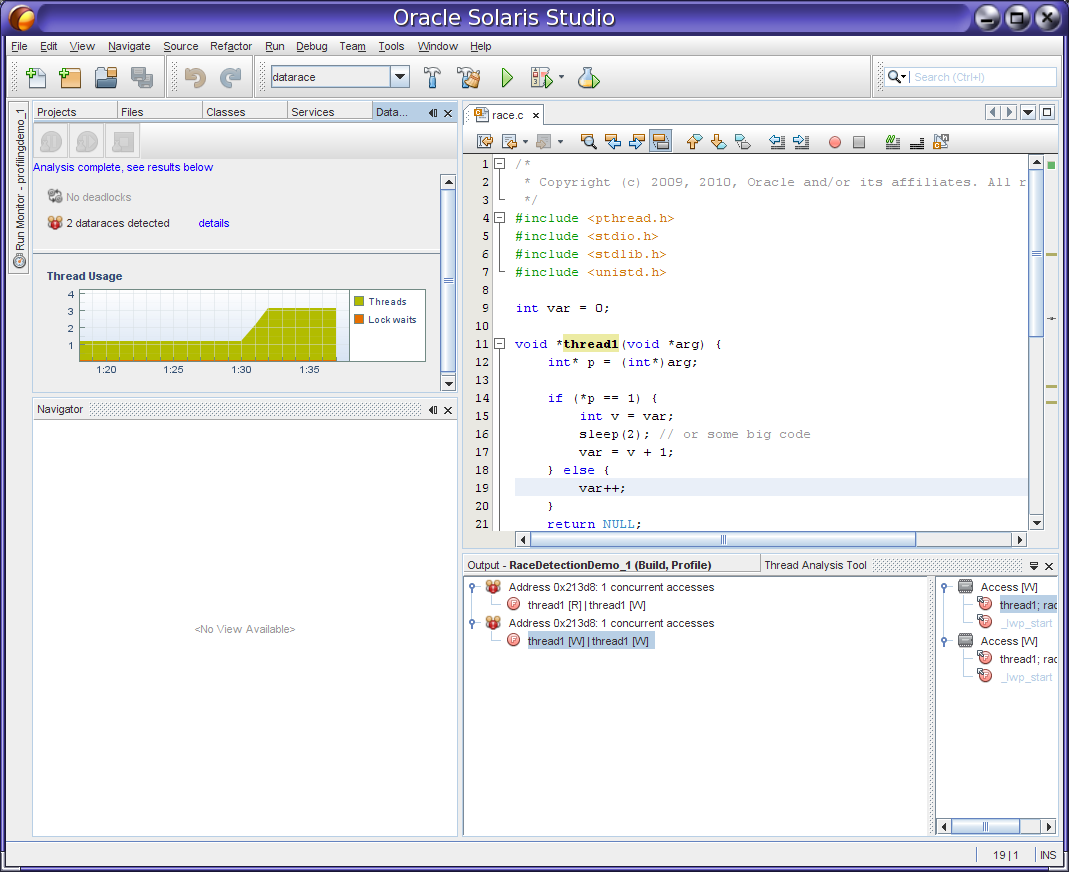Viewport: 1069px width, 872px height.
Task: Open the File menu
Action: [x=19, y=46]
